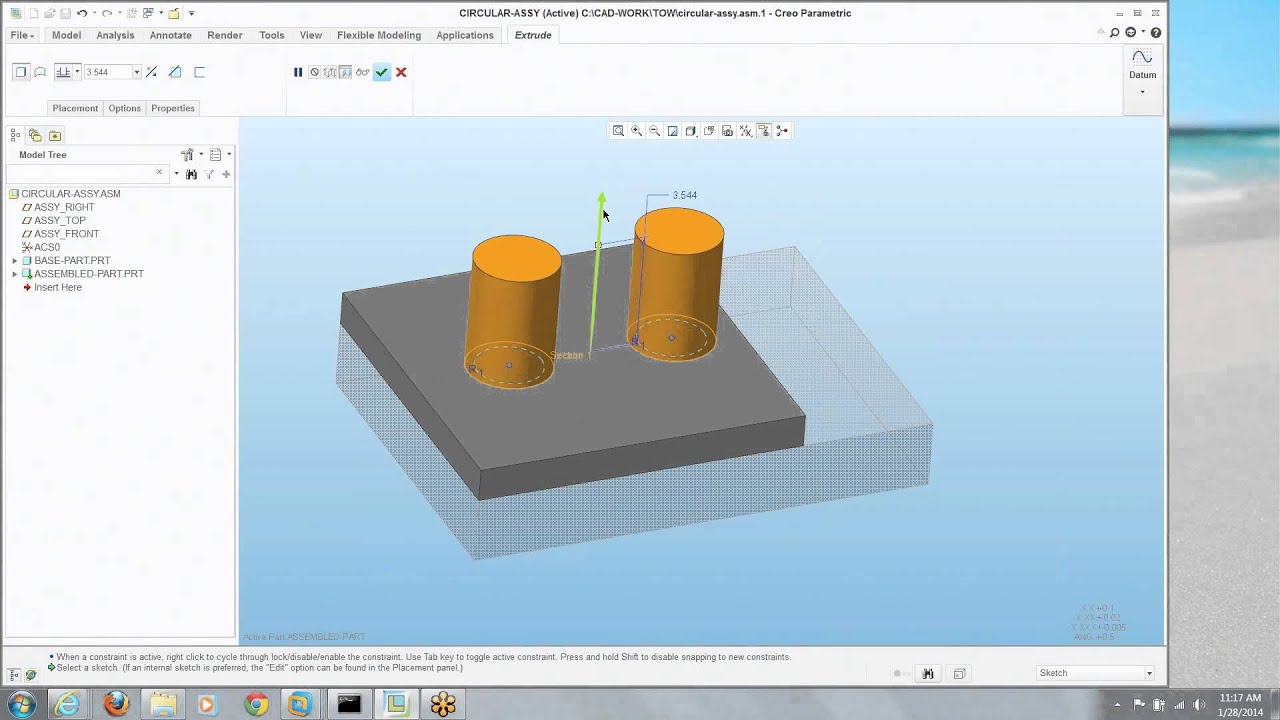Click the Refit view icon
Image resolution: width=1280 pixels, height=720 pixels.
coord(618,131)
